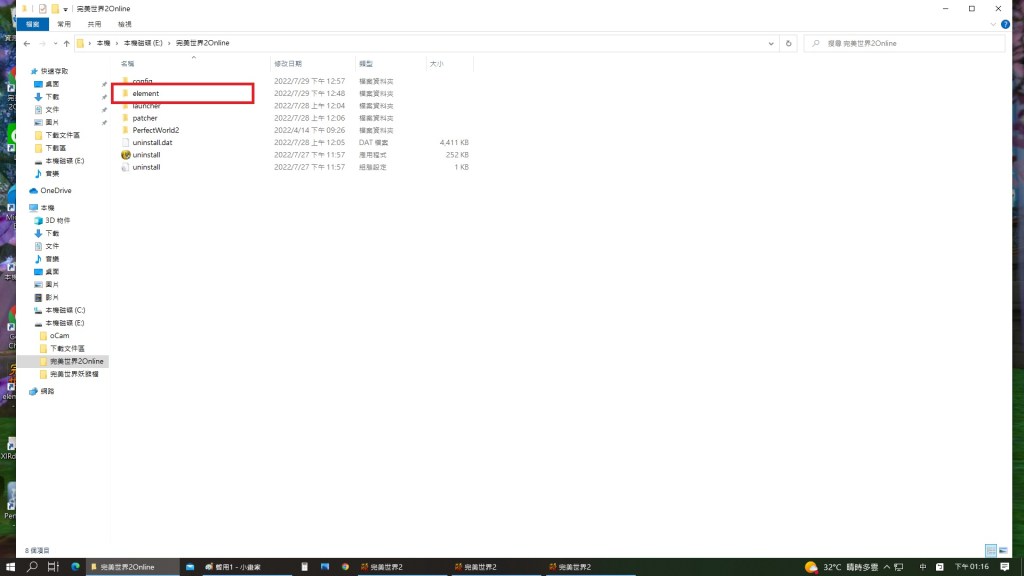Open recent locations dropdown arrow
This screenshot has width=1024, height=576.
54,44
